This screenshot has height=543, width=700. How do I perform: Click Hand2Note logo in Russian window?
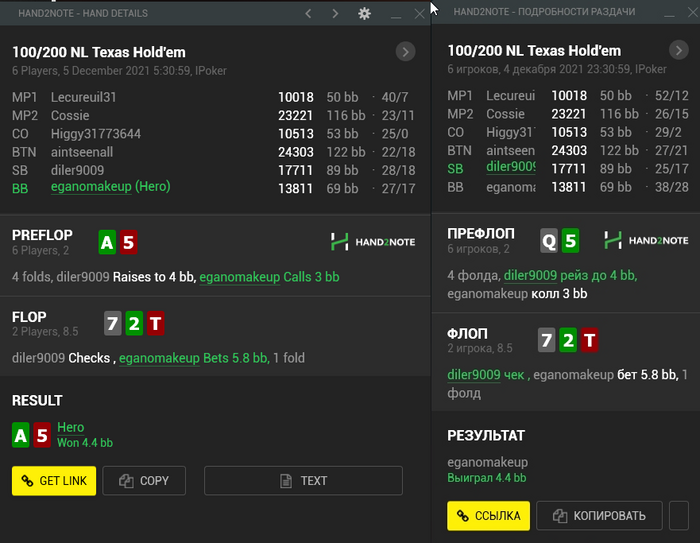(x=646, y=240)
